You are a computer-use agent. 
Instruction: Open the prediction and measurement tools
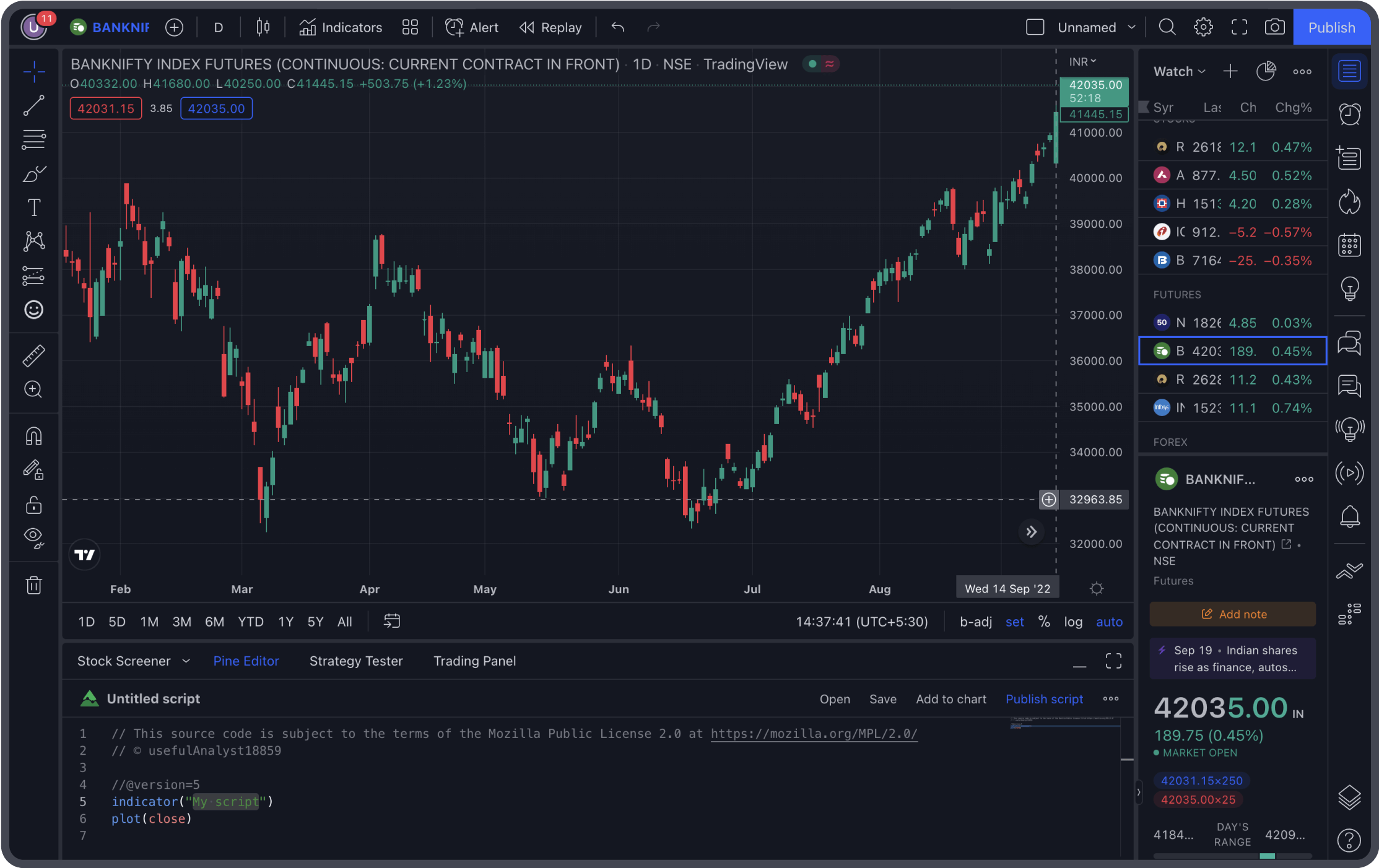pos(34,276)
